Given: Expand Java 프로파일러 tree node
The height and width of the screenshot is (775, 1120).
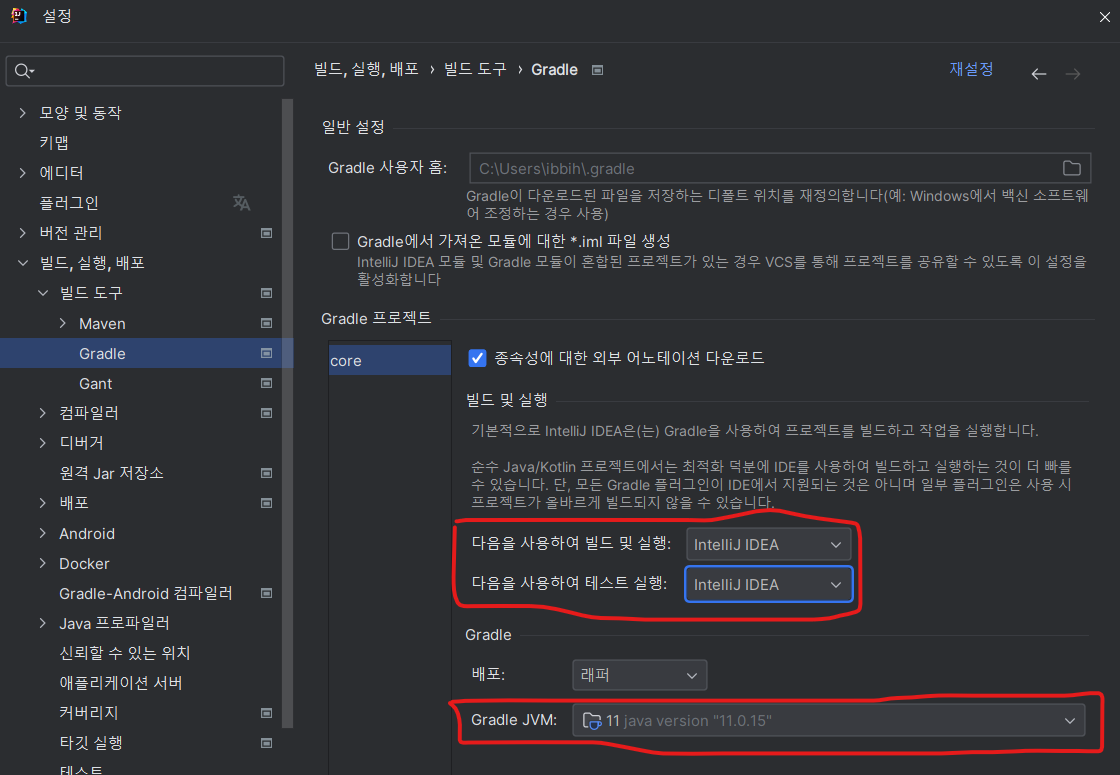Looking at the screenshot, I should [x=43, y=623].
